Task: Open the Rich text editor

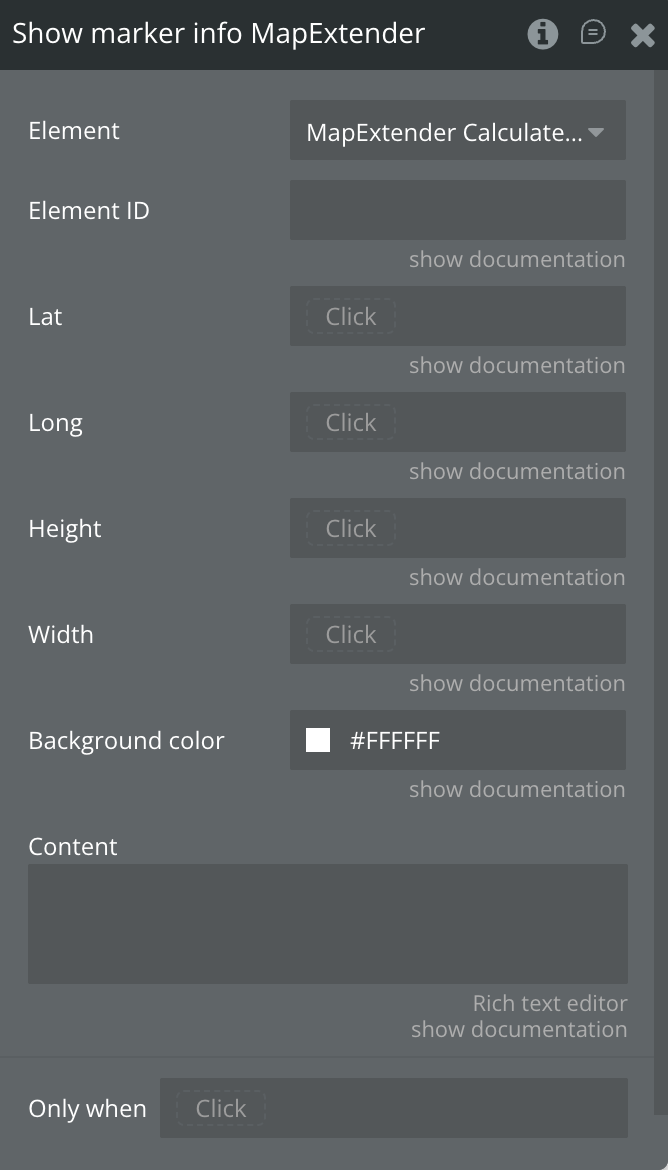Action: point(549,1004)
